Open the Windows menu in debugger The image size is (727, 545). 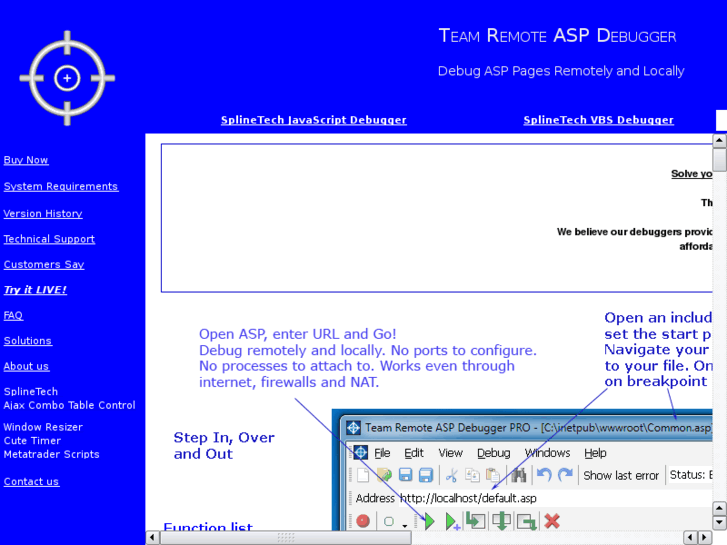pos(547,453)
